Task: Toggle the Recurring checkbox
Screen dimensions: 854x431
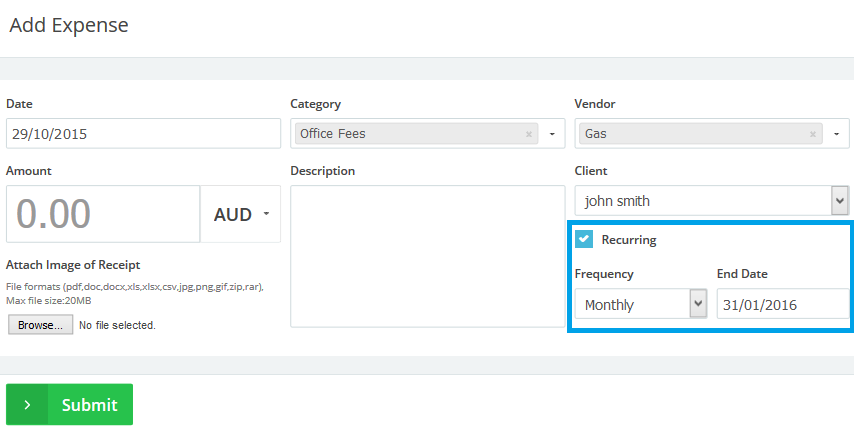Action: click(584, 240)
